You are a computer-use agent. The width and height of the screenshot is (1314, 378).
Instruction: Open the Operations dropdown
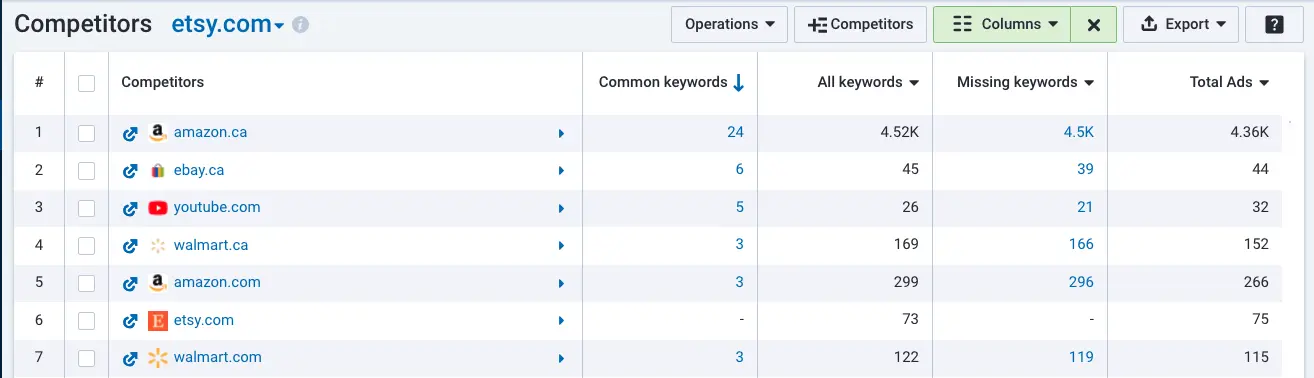tap(730, 24)
